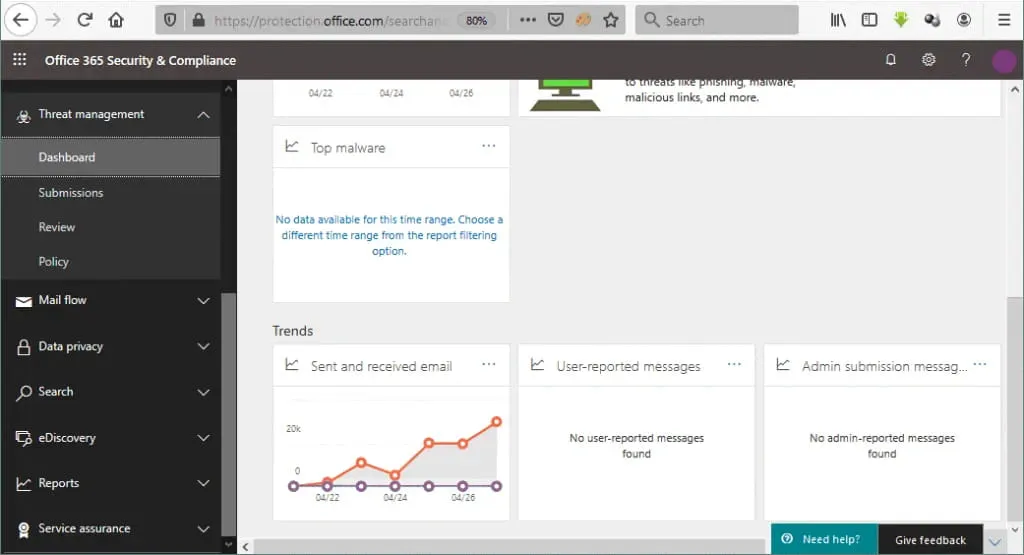Toggle the browser sidebar icon
1024x555 pixels.
869,20
